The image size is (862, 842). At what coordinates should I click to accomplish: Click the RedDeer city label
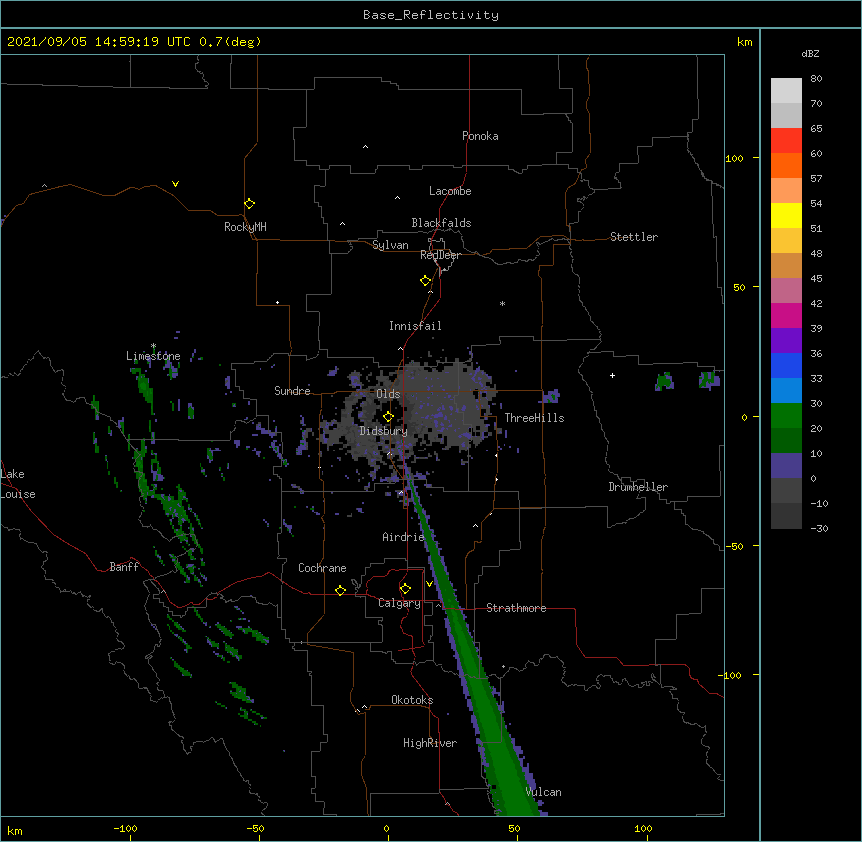[440, 255]
